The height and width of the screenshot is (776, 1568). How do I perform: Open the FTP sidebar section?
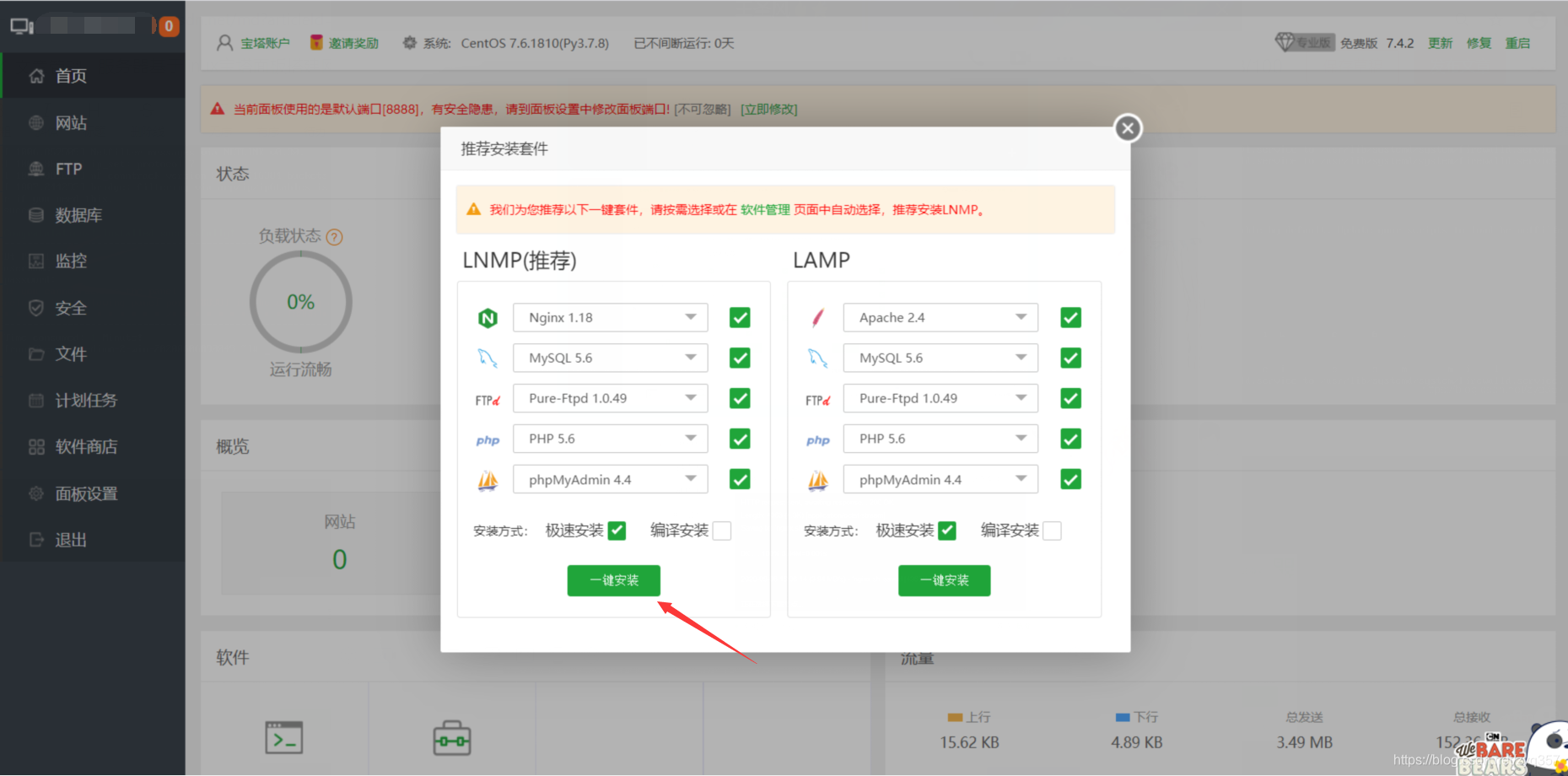tap(93, 169)
